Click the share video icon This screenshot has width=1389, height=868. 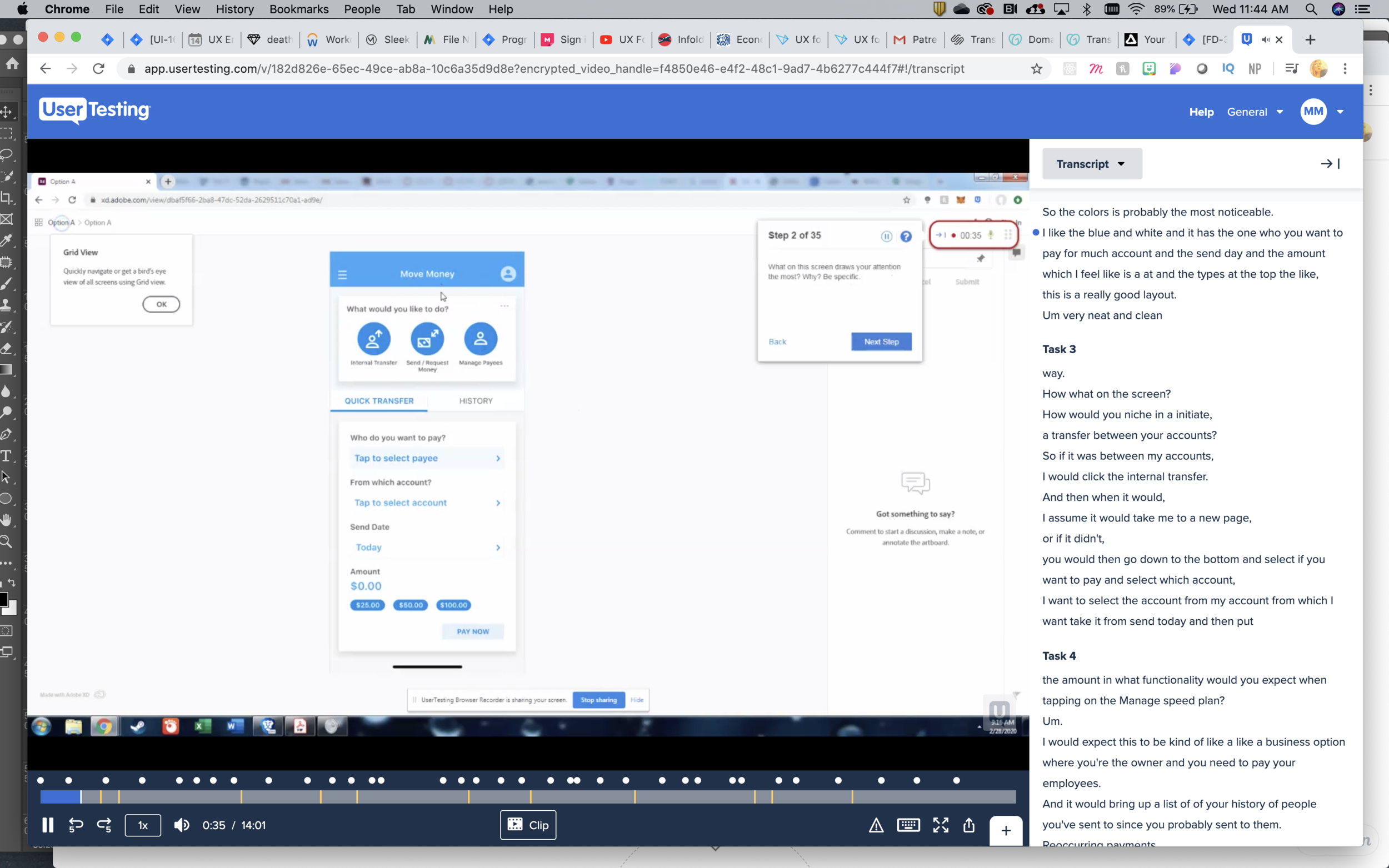click(x=968, y=825)
